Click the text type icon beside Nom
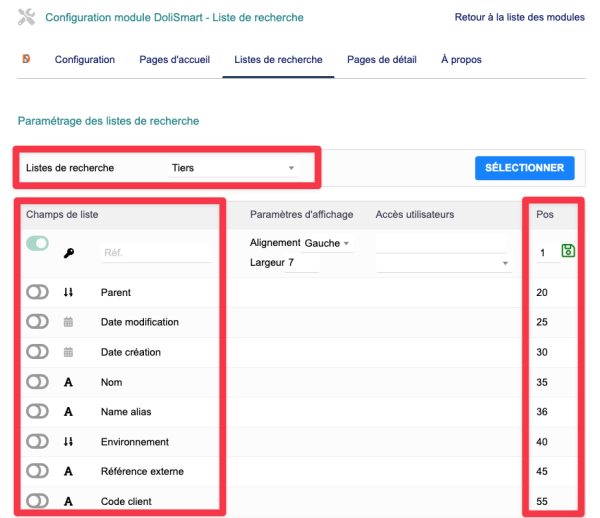This screenshot has width=600, height=518. (69, 382)
